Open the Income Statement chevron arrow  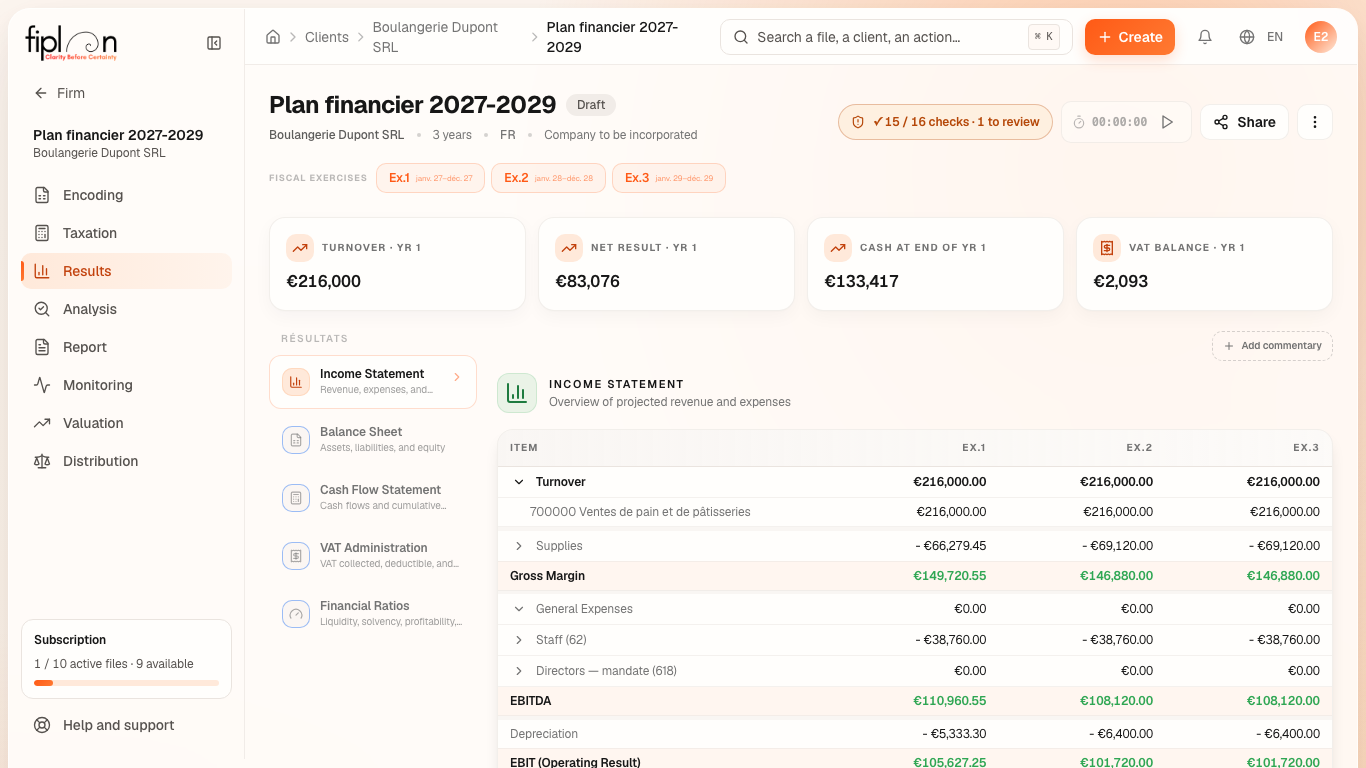point(457,377)
